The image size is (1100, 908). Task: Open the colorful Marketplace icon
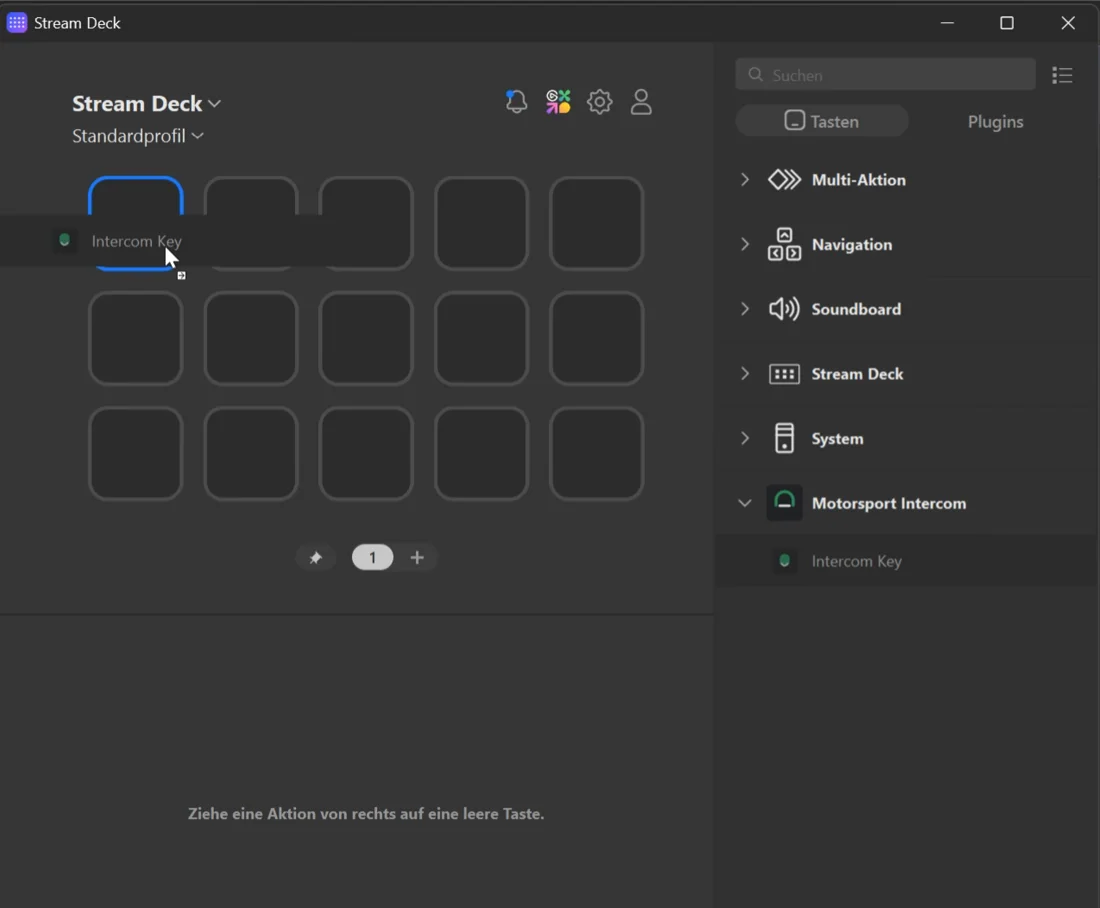pyautogui.click(x=558, y=102)
